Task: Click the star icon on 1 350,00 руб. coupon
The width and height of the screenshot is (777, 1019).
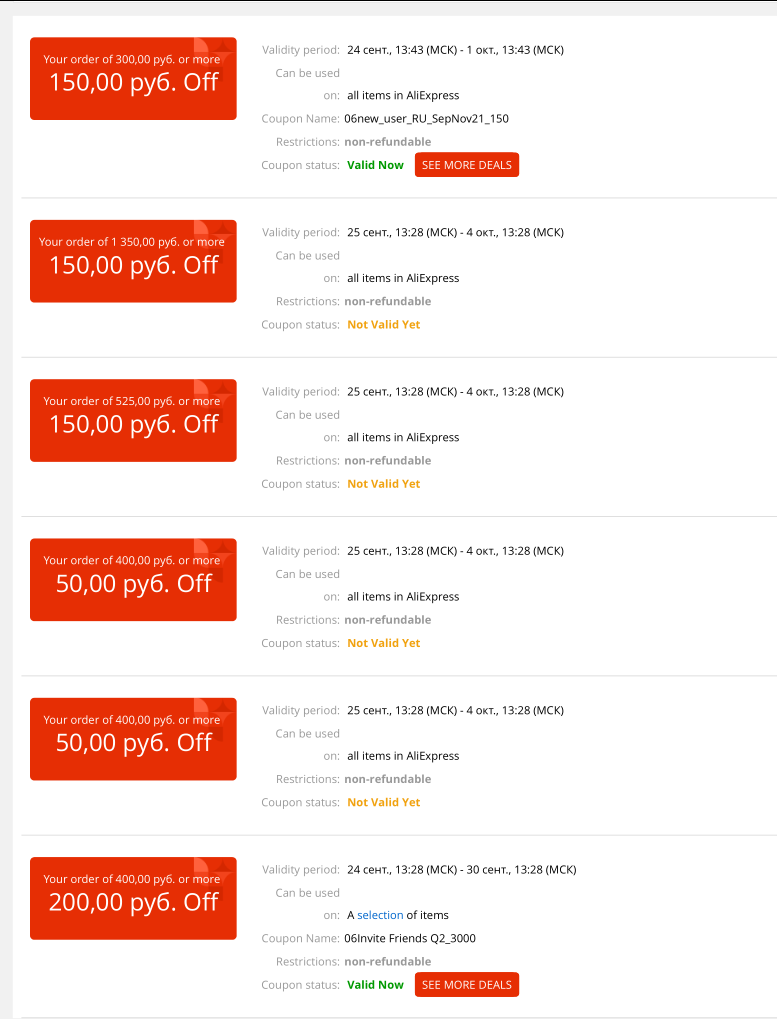Action: click(x=223, y=233)
